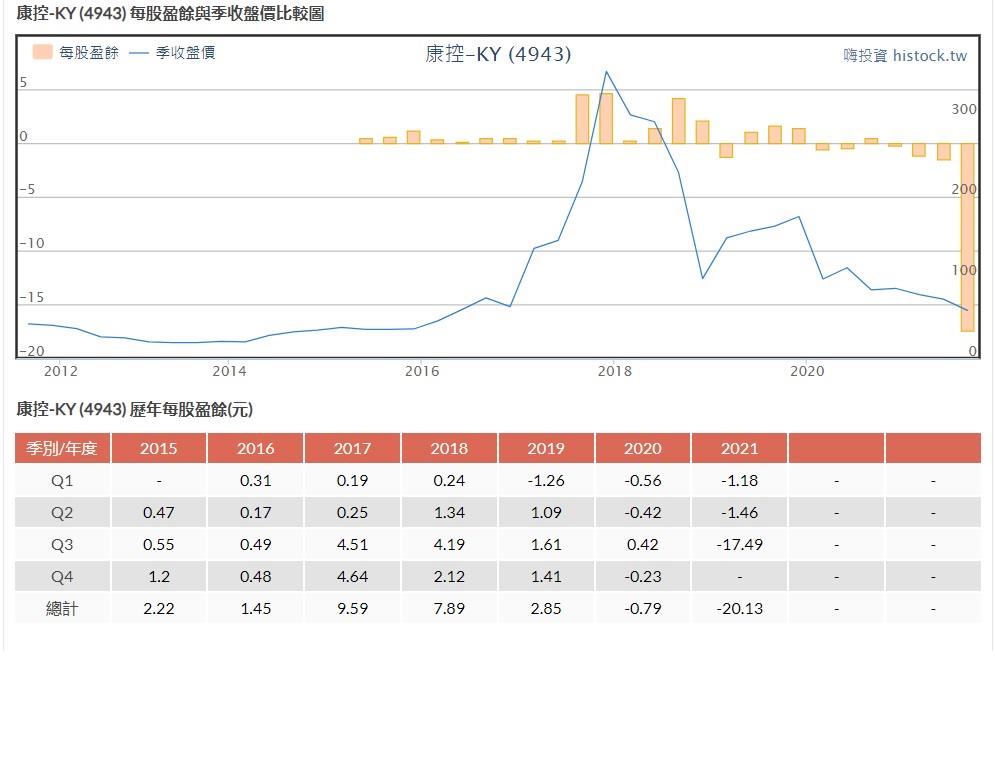Select the 季別/年度 table header
This screenshot has width=995, height=783.
point(62,448)
